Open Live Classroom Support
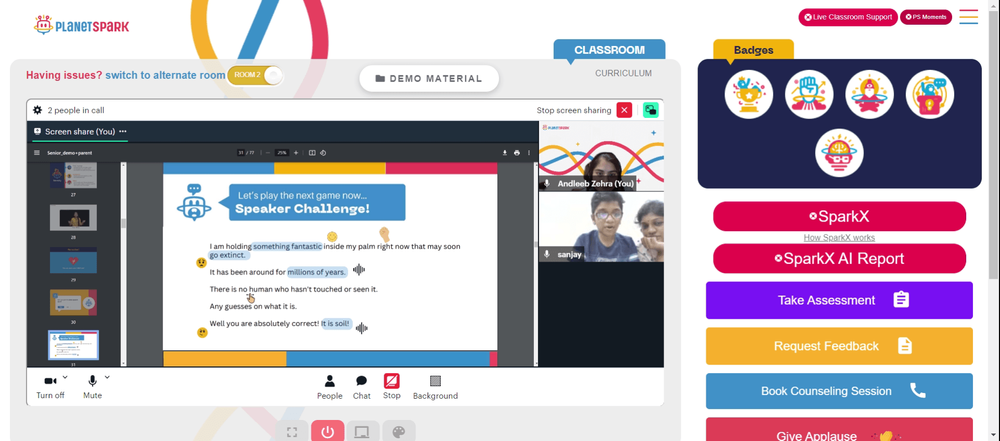The image size is (1000, 441). (x=848, y=17)
